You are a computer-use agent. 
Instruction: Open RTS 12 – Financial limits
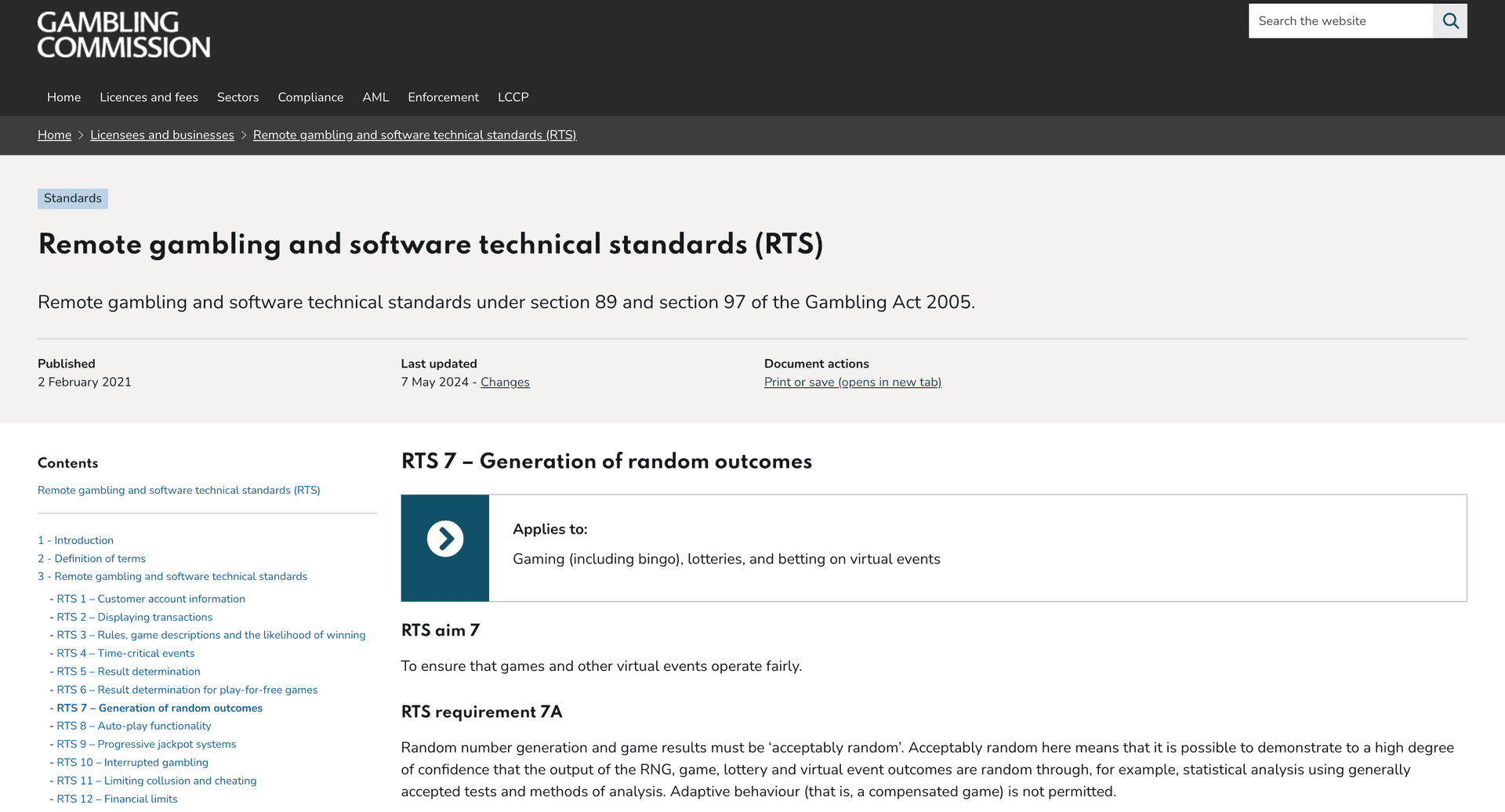[117, 799]
